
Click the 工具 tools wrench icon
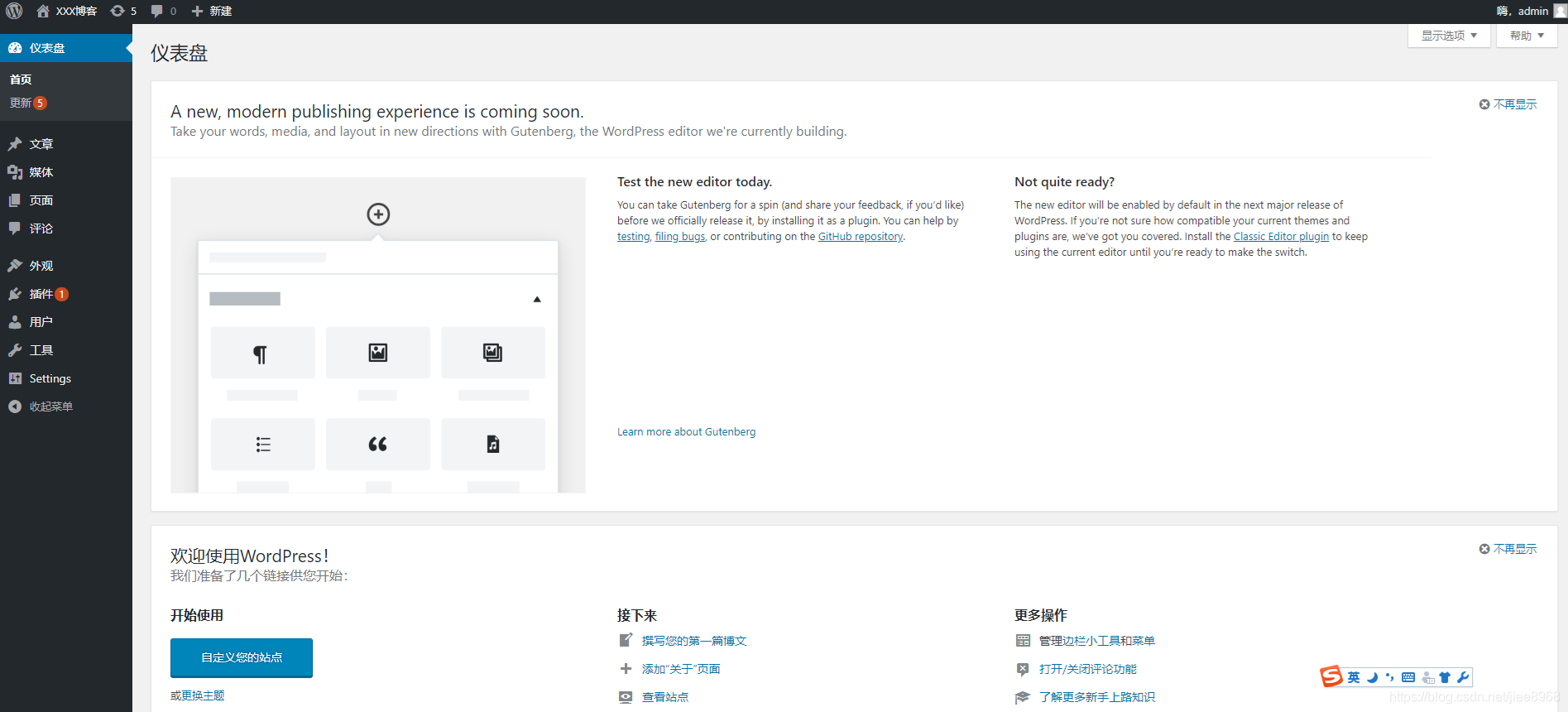point(15,350)
